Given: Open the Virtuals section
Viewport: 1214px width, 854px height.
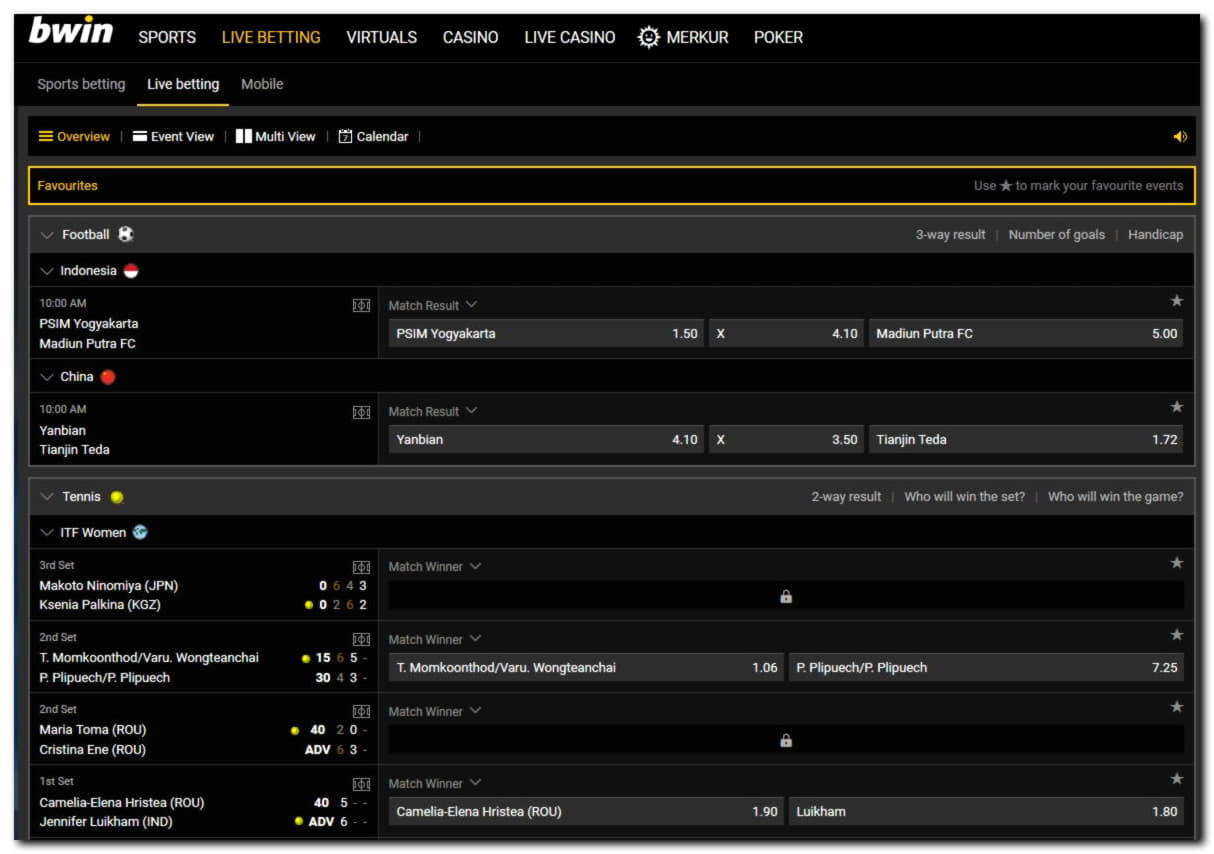Looking at the screenshot, I should tap(382, 37).
